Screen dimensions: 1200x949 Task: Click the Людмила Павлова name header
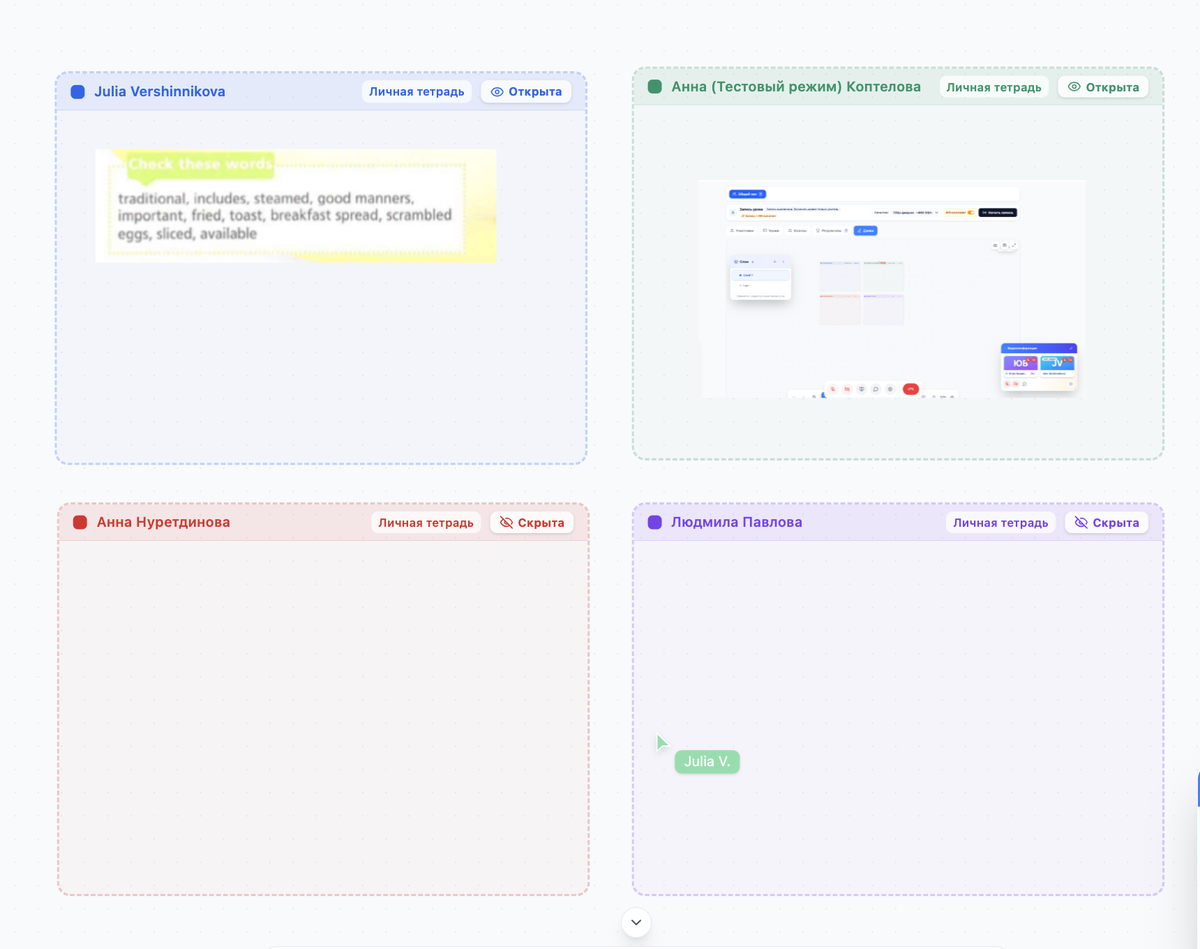tap(737, 522)
